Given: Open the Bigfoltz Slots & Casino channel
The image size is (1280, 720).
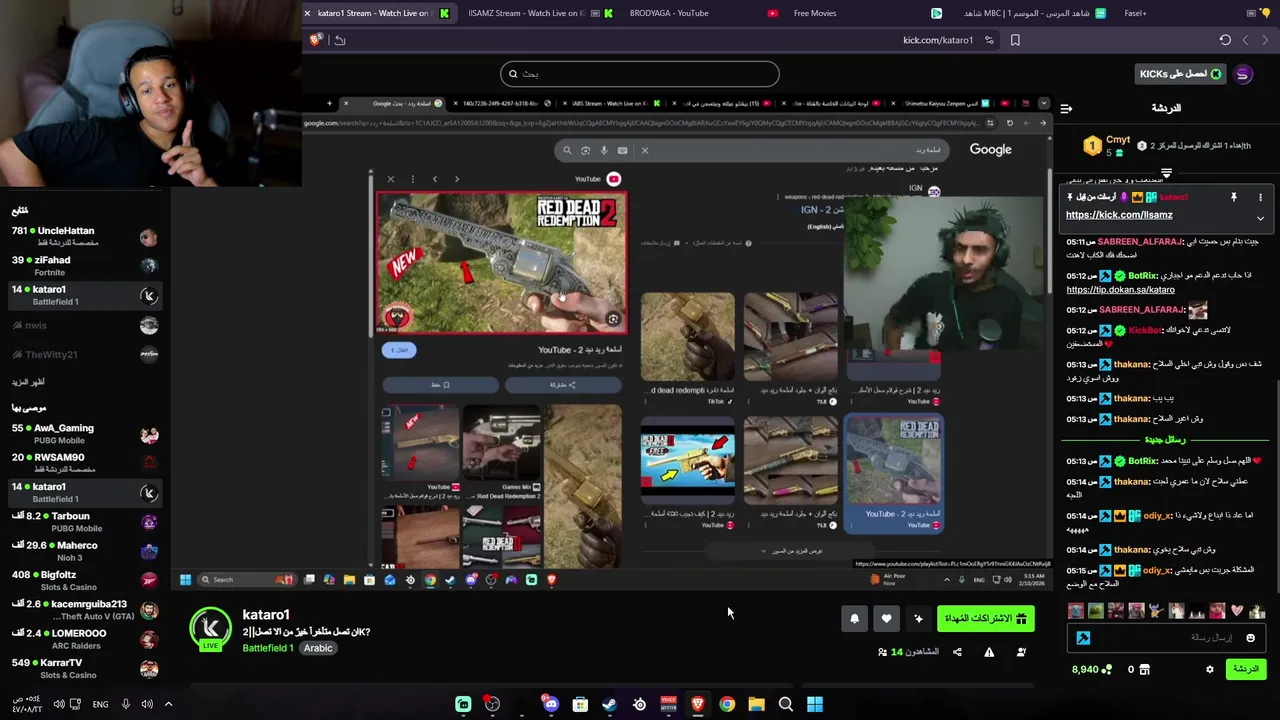Looking at the screenshot, I should pos(84,581).
